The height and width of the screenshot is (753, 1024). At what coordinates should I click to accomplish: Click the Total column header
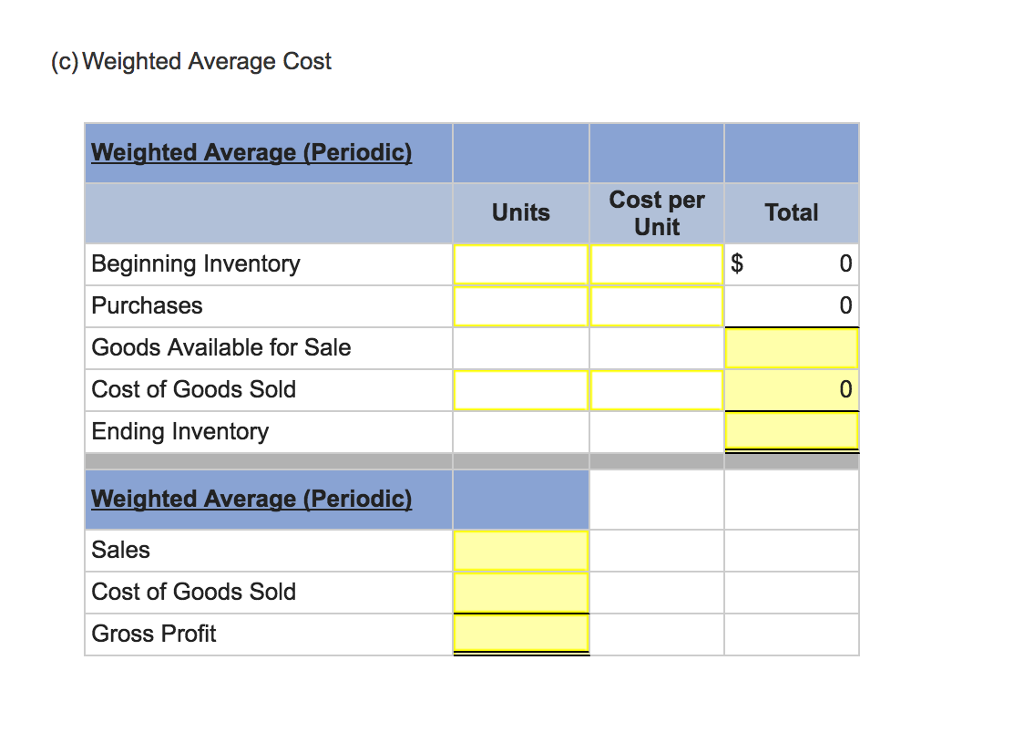[x=791, y=213]
